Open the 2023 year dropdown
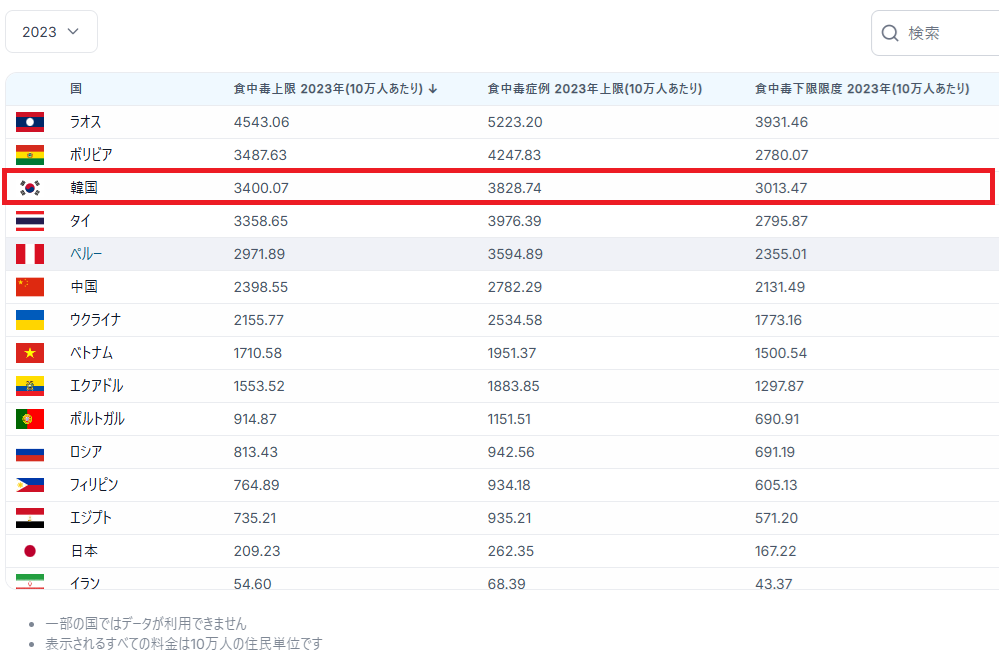The height and width of the screenshot is (669, 999). pyautogui.click(x=51, y=32)
